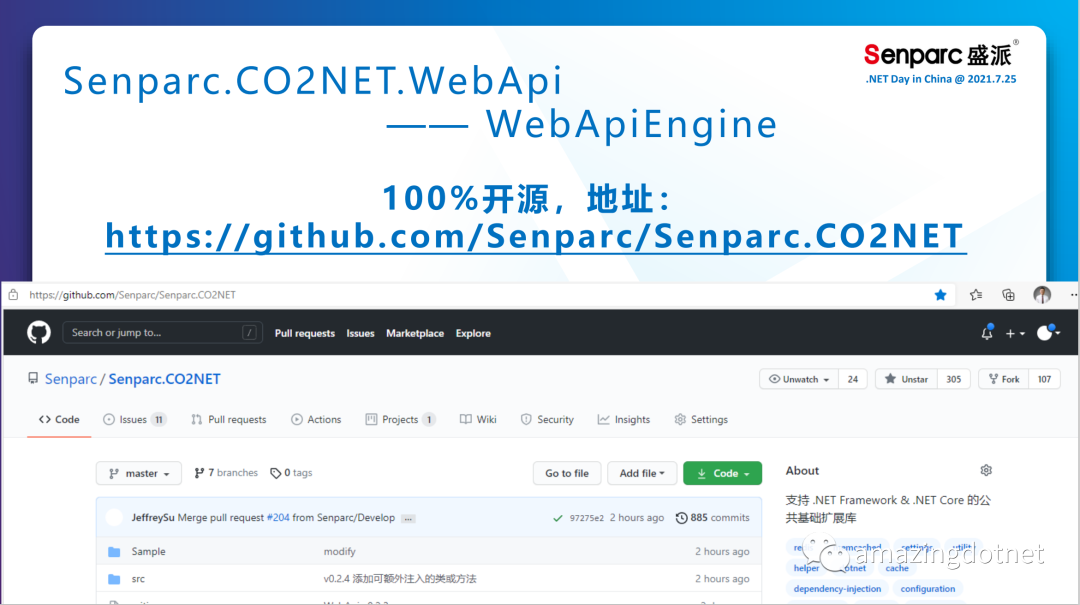The width and height of the screenshot is (1080, 605).
Task: Click the dependency-injection topic tag
Action: [x=837, y=588]
